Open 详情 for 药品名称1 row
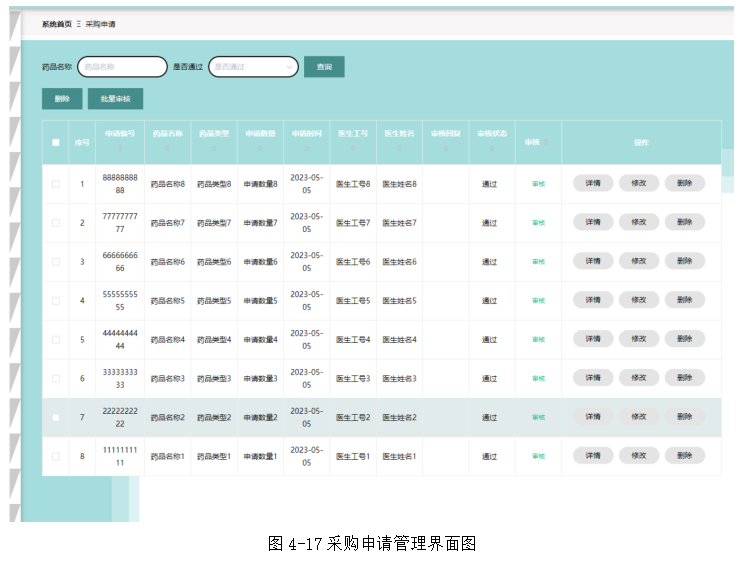 coord(593,455)
